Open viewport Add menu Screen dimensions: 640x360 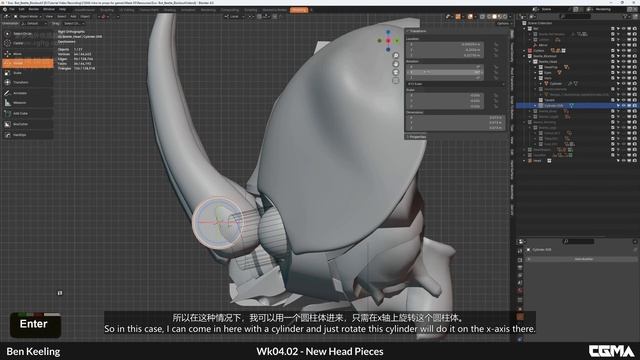(73, 17)
